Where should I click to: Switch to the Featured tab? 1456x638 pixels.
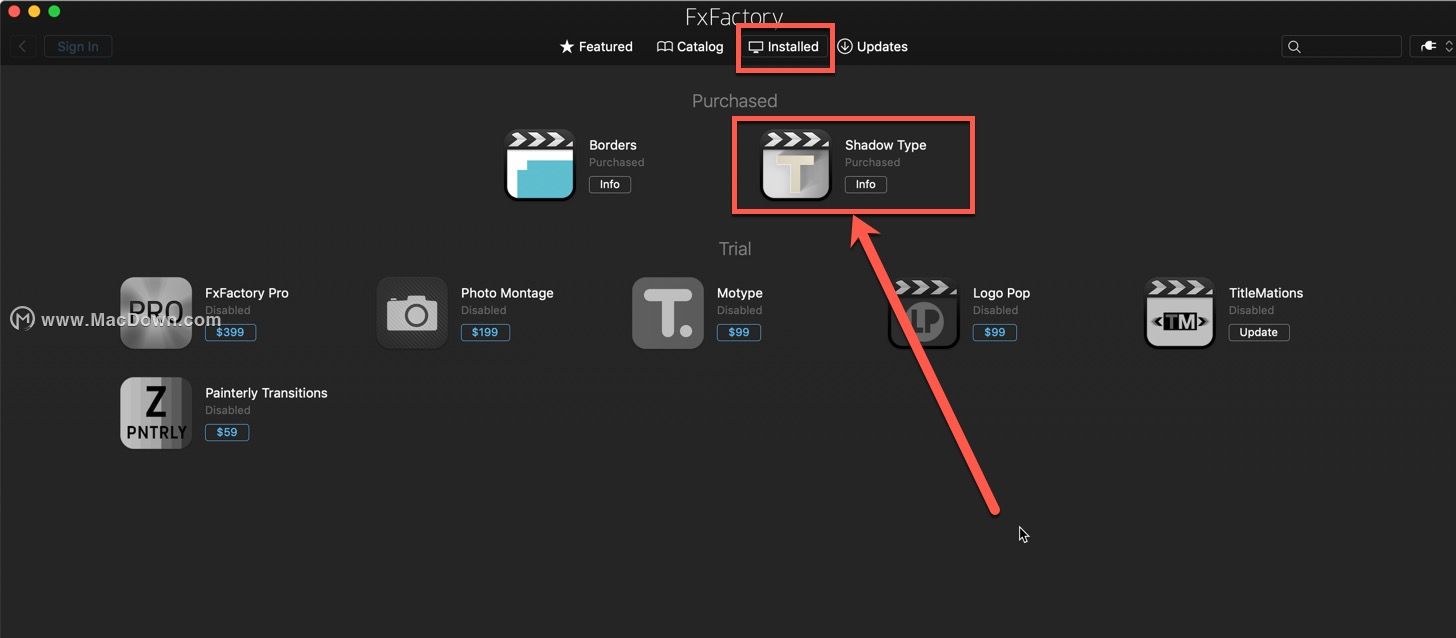point(596,47)
